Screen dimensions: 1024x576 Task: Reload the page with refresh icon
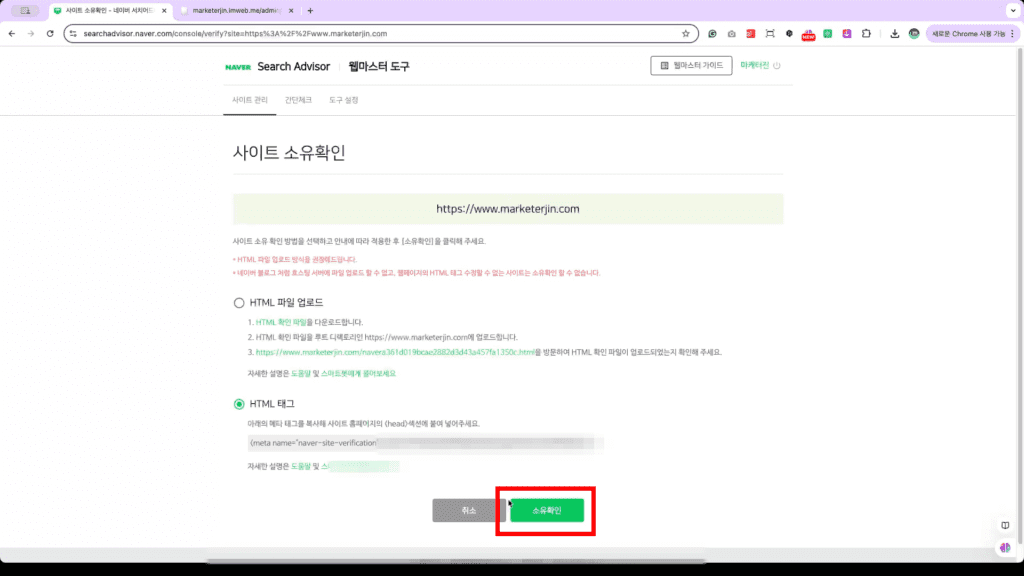[x=51, y=33]
